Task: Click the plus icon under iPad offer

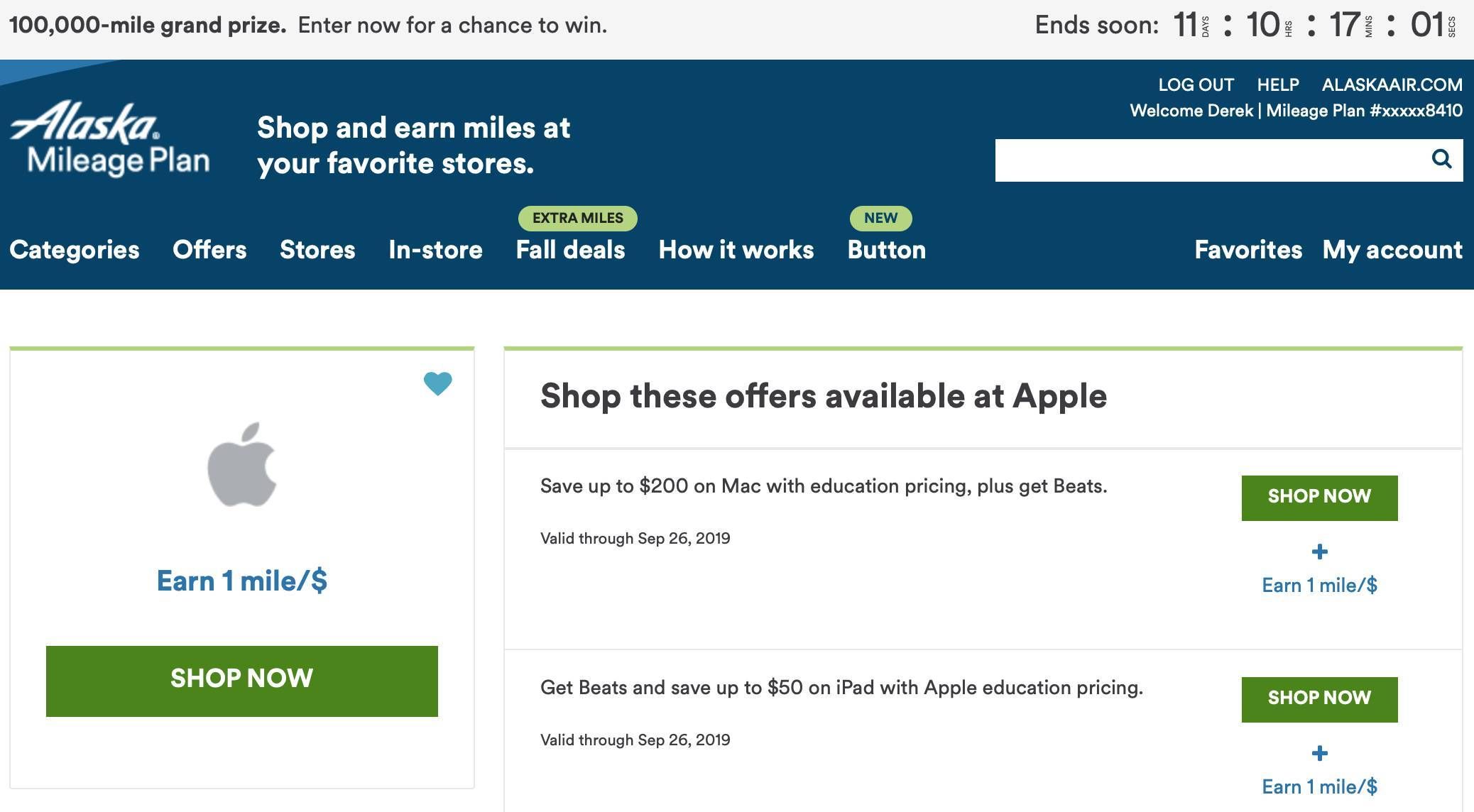Action: click(1319, 753)
